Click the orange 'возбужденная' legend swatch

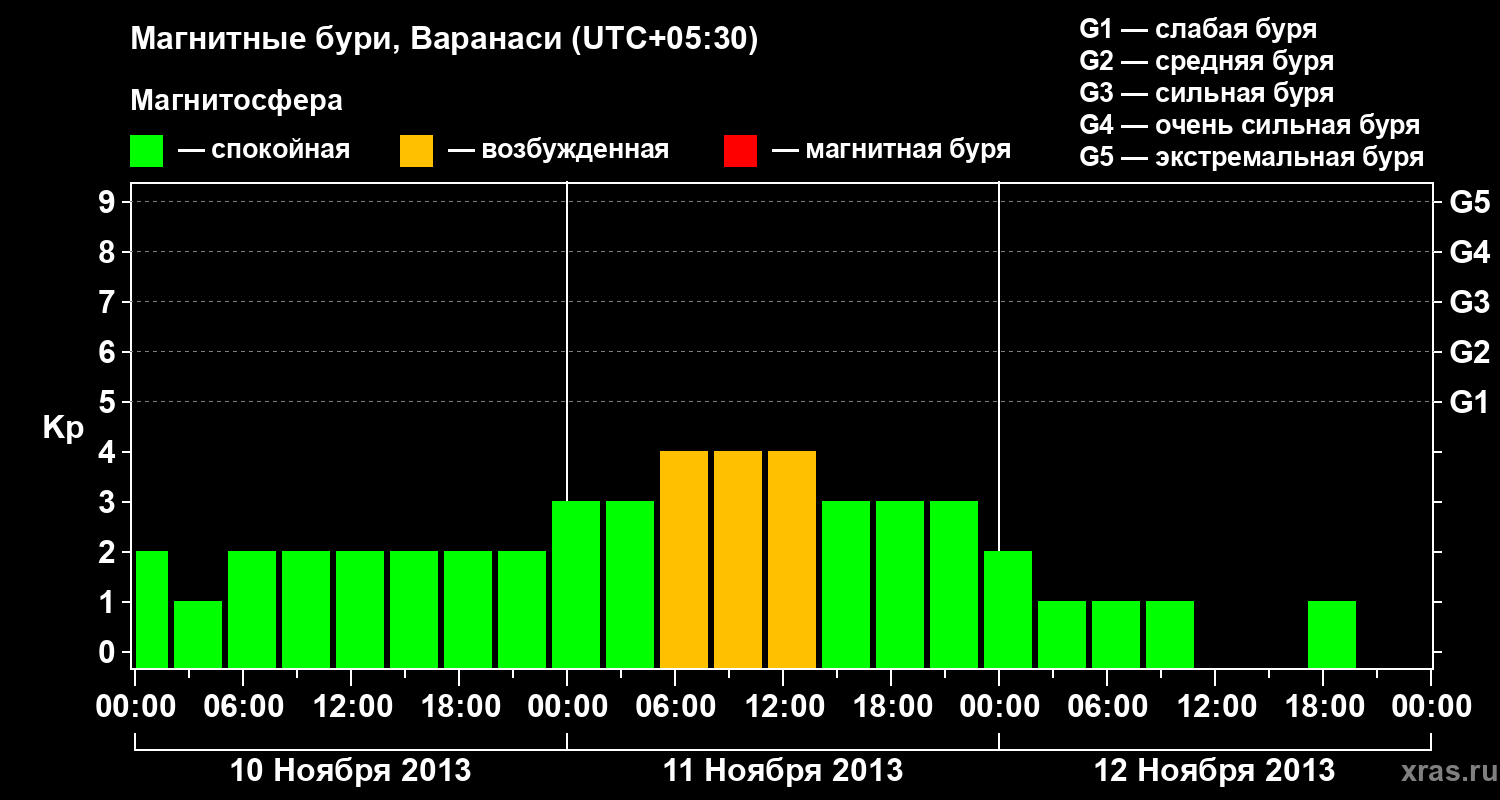(417, 151)
